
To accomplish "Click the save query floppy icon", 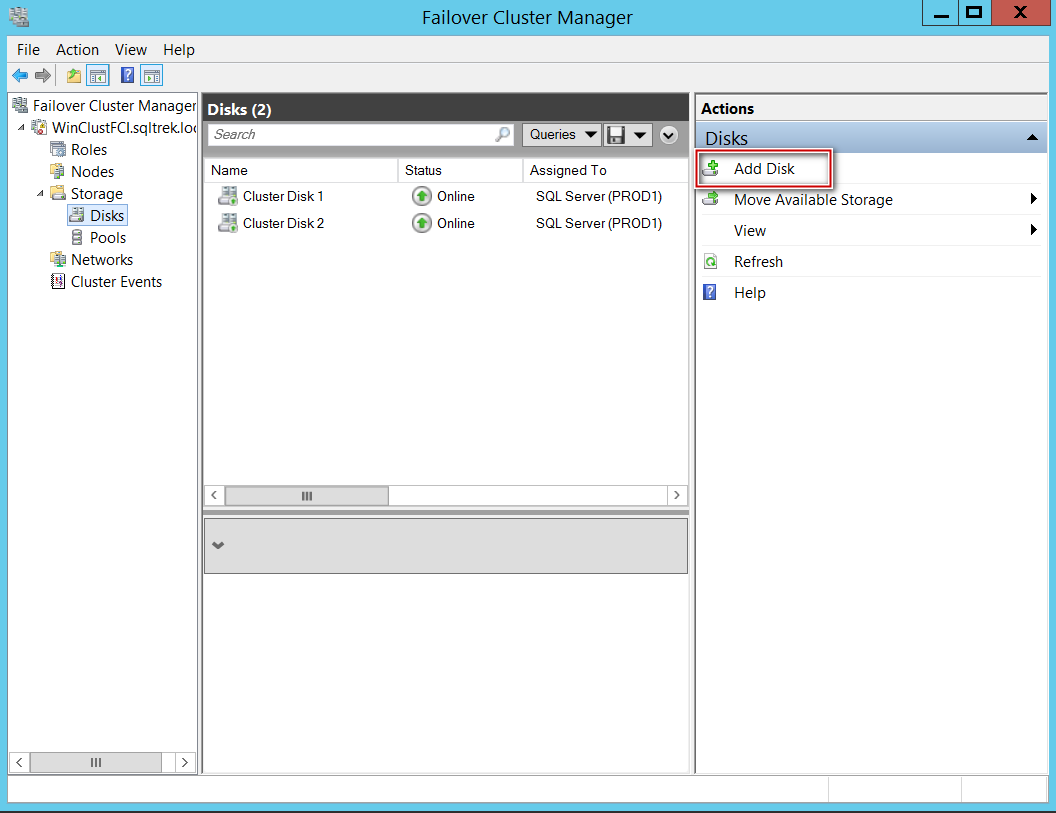I will point(616,135).
